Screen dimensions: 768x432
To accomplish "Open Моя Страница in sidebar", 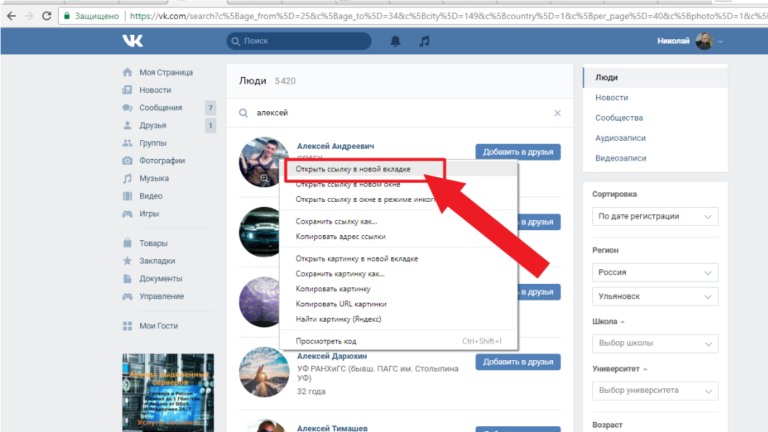I will (x=166, y=72).
